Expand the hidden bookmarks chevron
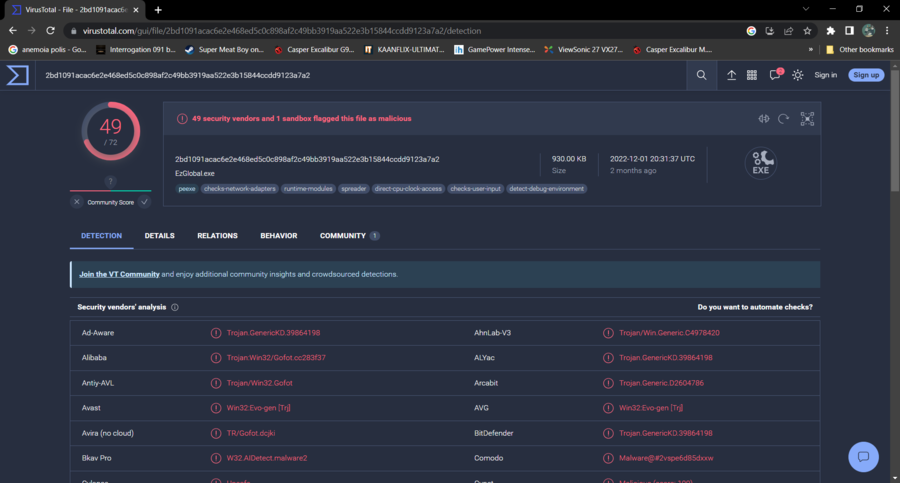The image size is (900, 483). tap(811, 49)
